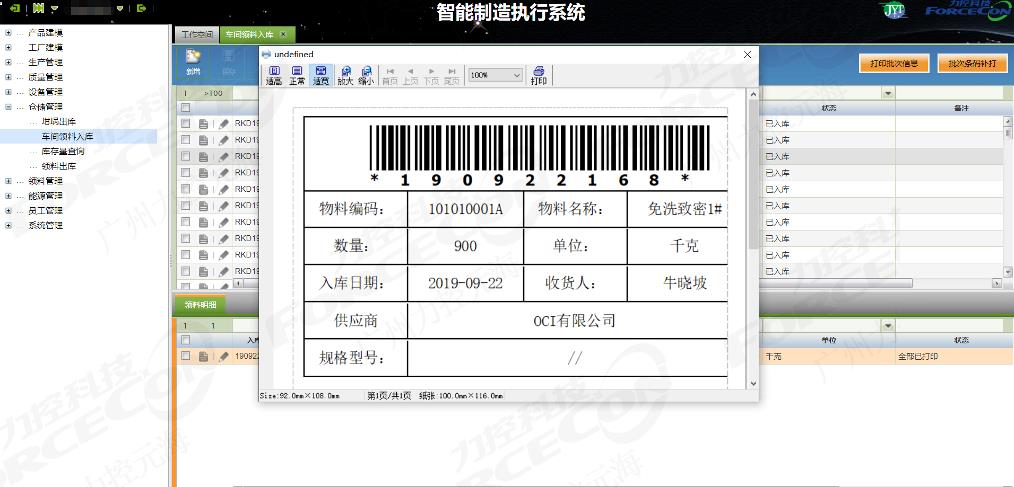Click the 批次条码补打 button
The height and width of the screenshot is (487, 1014).
(x=972, y=63)
